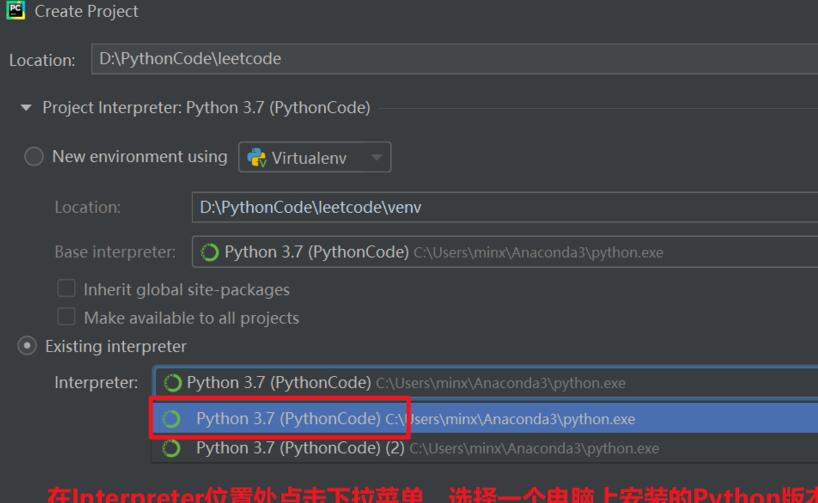Click the Existing interpreter label text
Image resolution: width=818 pixels, height=503 pixels.
(x=116, y=346)
